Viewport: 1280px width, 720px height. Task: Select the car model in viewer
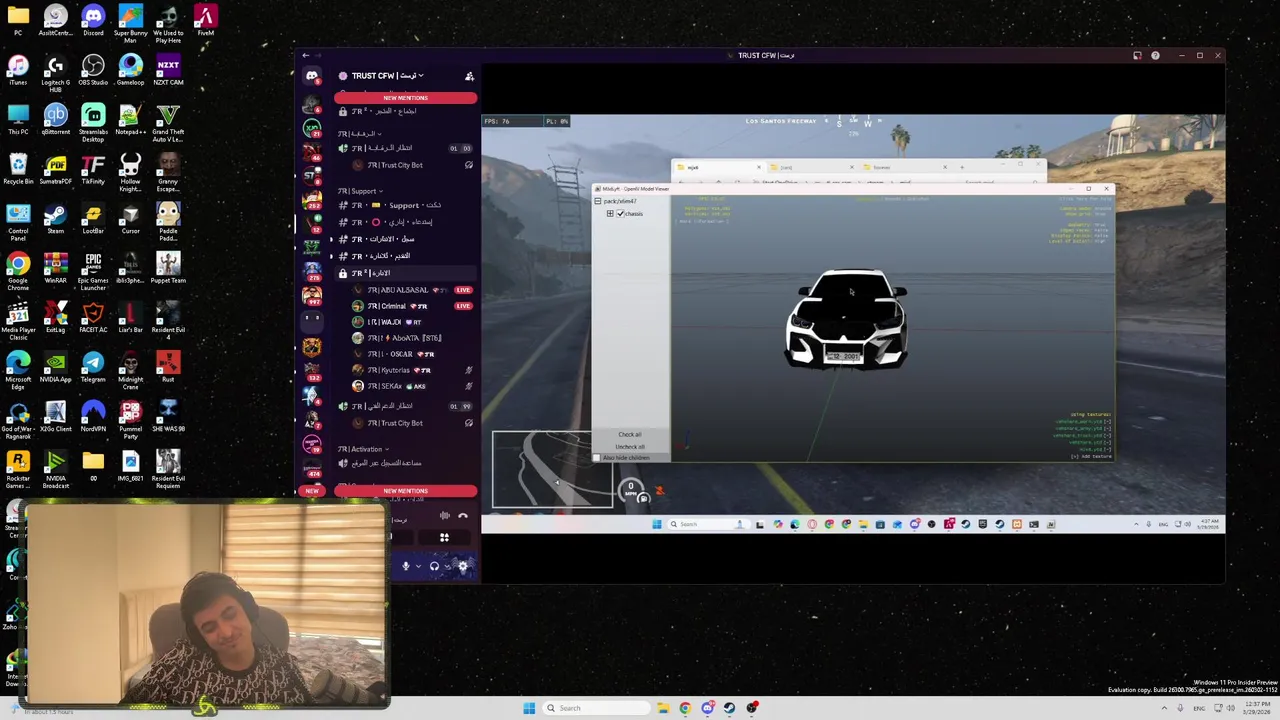[847, 319]
